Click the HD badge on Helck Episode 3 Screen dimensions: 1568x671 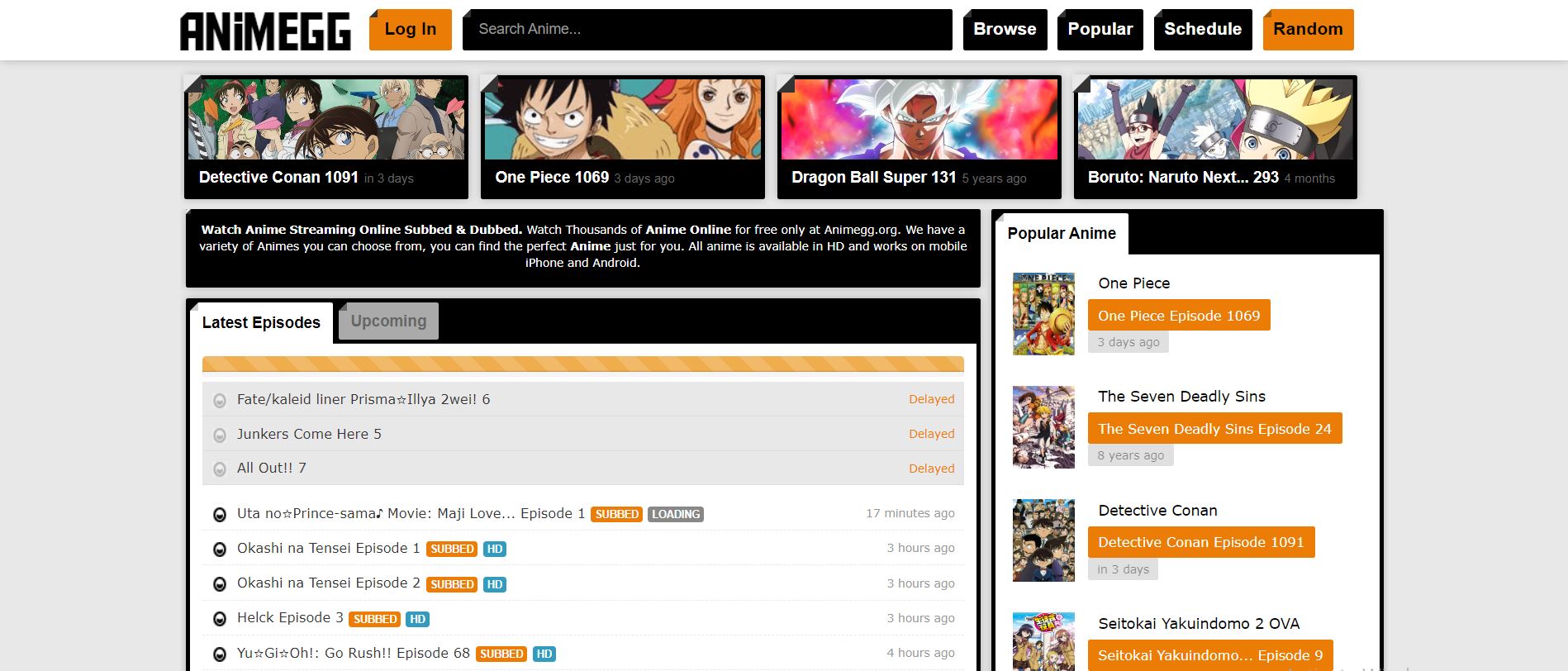click(x=418, y=619)
